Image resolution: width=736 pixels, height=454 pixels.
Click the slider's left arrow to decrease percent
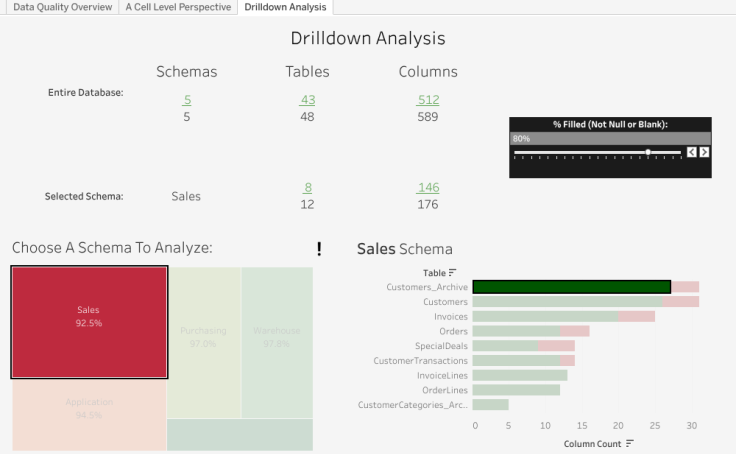click(x=691, y=152)
